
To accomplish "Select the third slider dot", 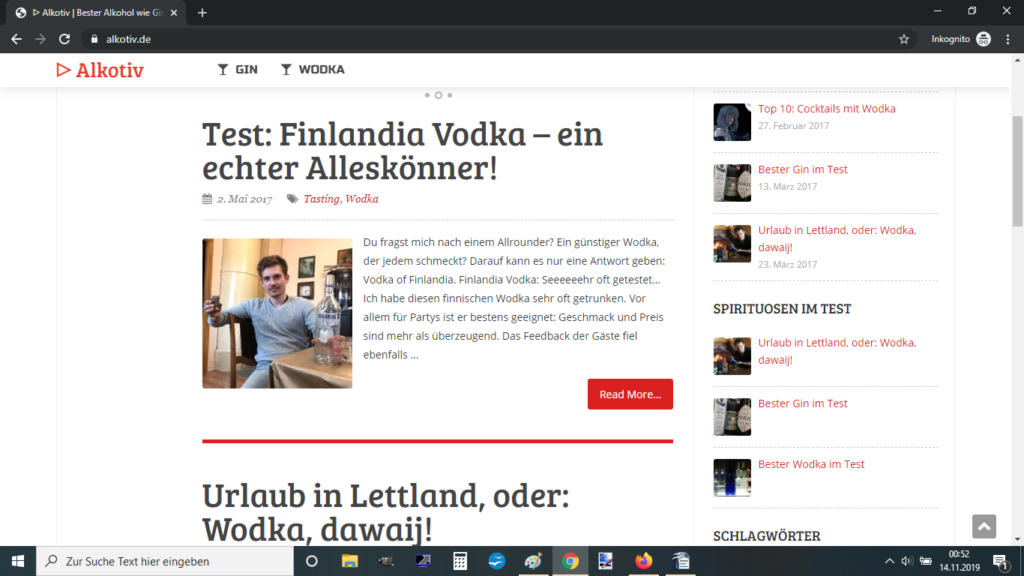I will pyautogui.click(x=449, y=95).
